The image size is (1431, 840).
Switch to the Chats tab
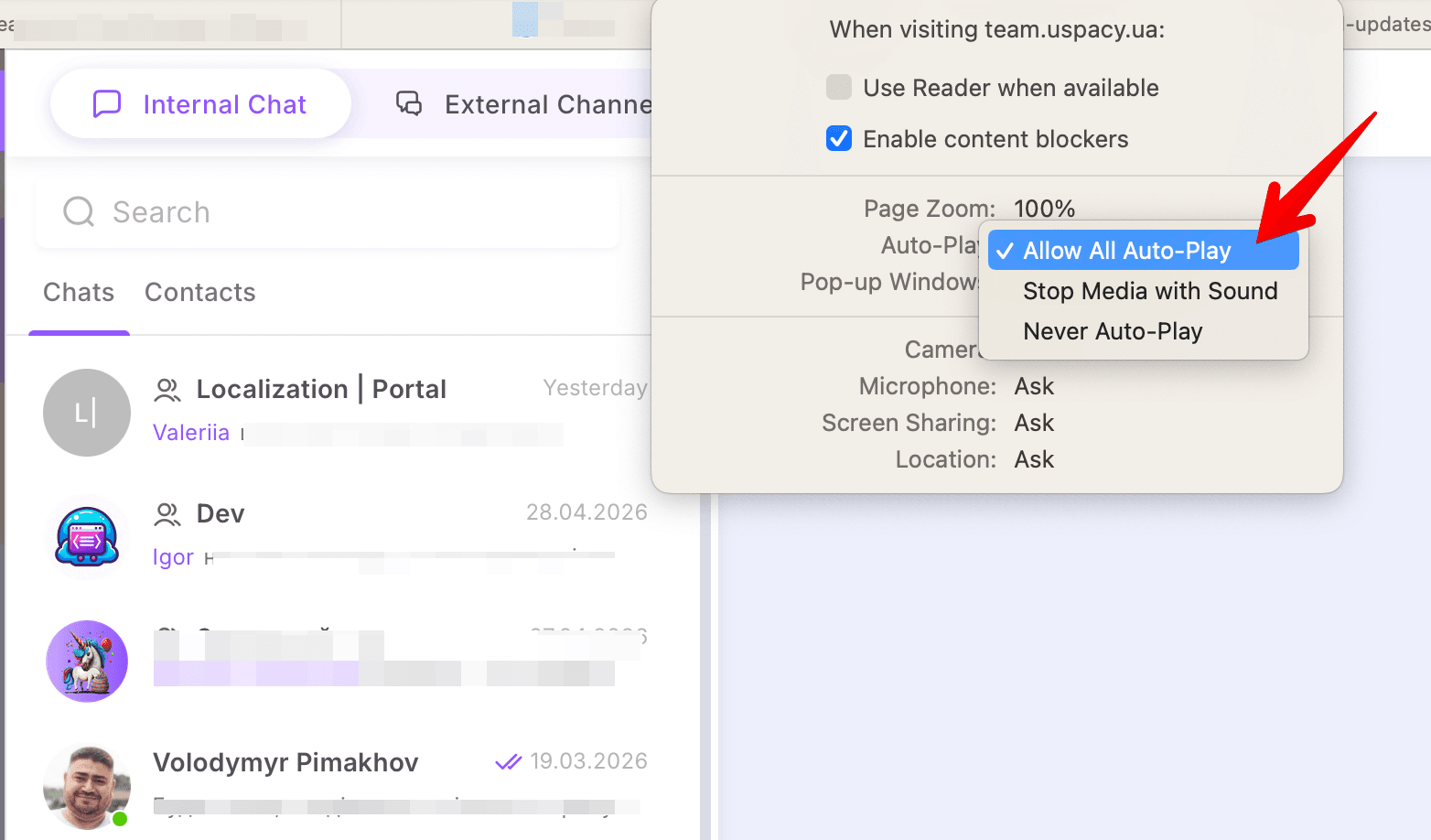(x=79, y=292)
